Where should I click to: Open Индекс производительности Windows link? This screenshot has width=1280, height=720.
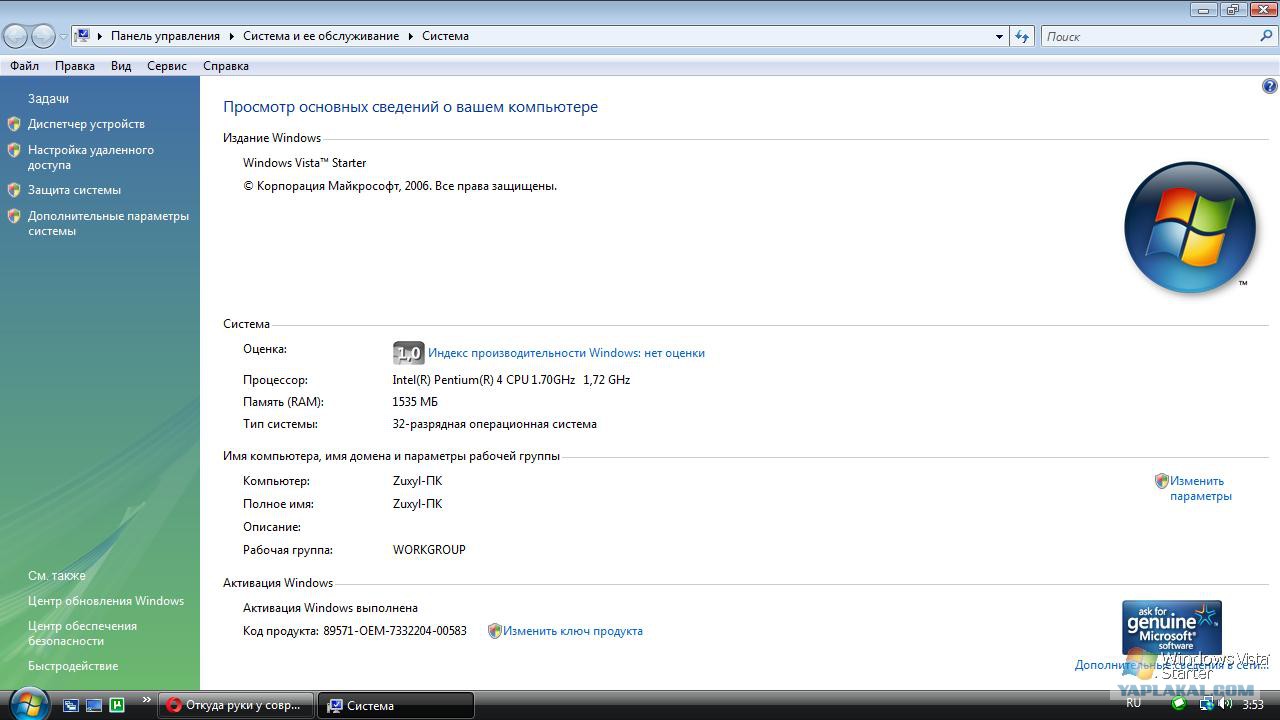pos(566,353)
